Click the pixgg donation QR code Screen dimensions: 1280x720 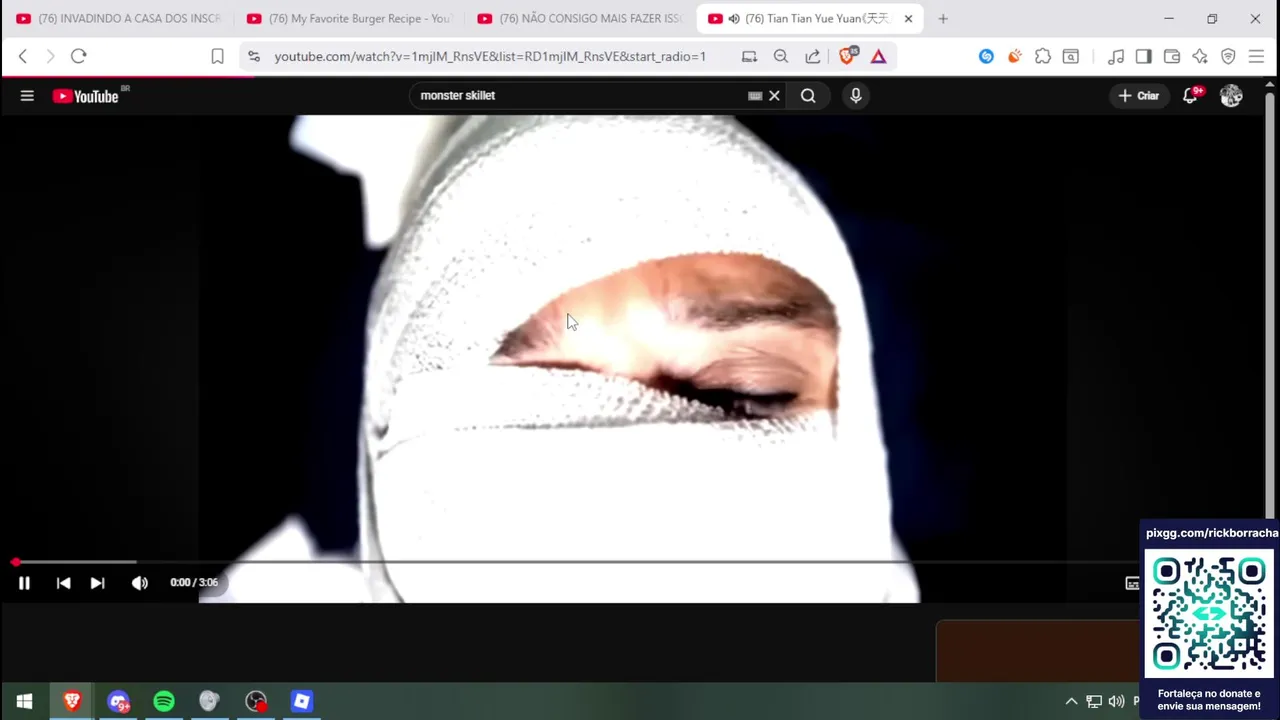click(1209, 614)
